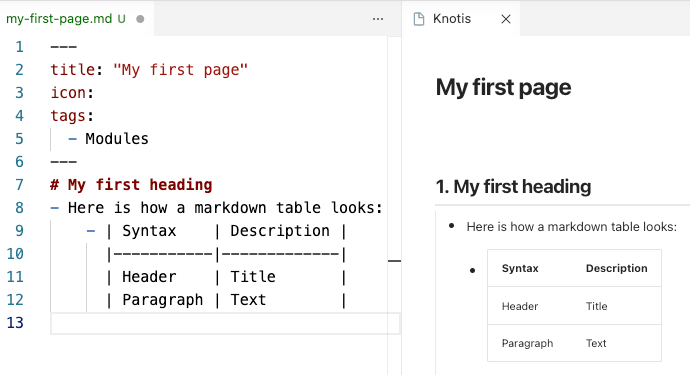Click line number 5 in the gutter
Viewport: 690px width, 375px height.
[19, 139]
